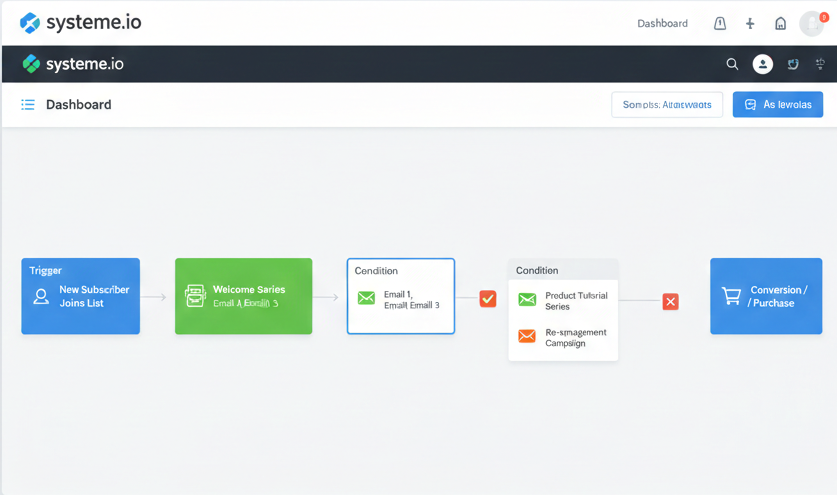Click the white outlined button beside blue button
The width and height of the screenshot is (837, 495).
[x=667, y=105]
